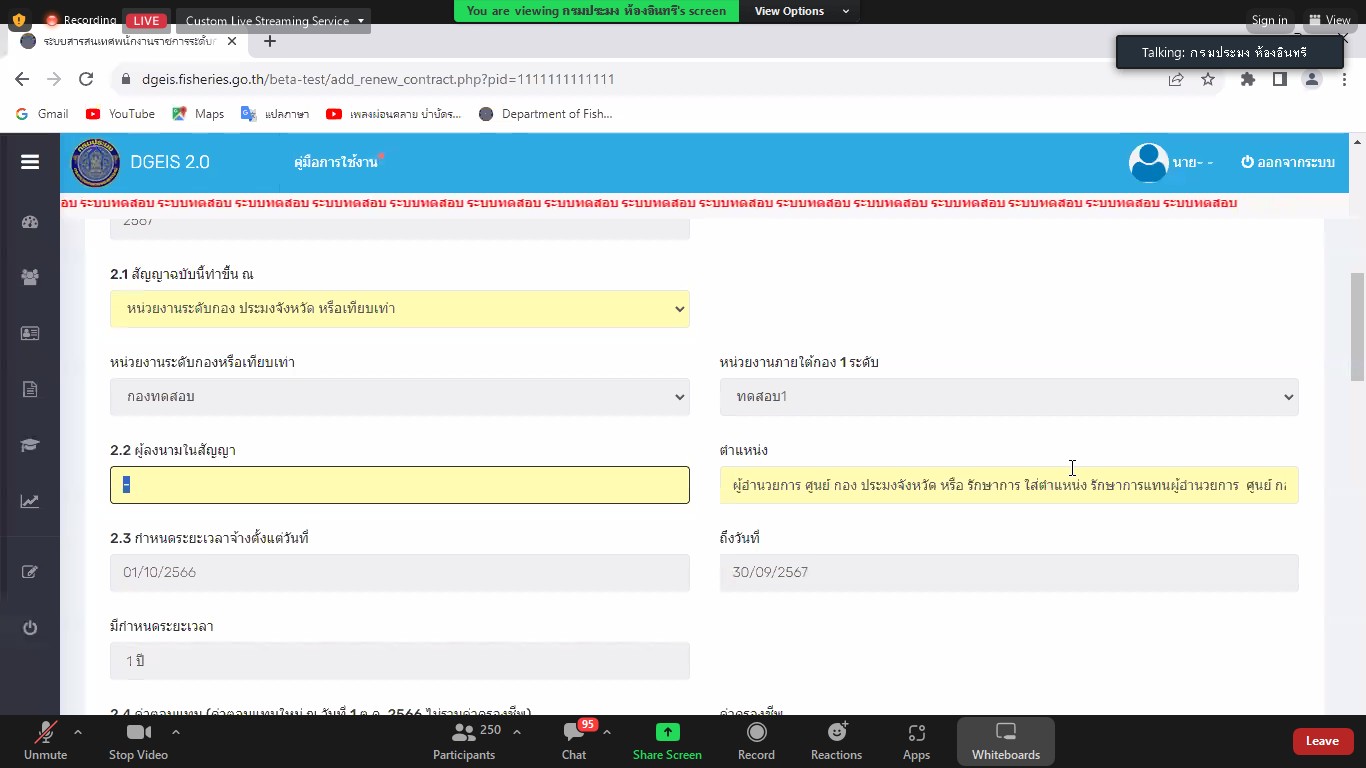
Task: Open the users group icon in sidebar
Action: click(x=30, y=278)
